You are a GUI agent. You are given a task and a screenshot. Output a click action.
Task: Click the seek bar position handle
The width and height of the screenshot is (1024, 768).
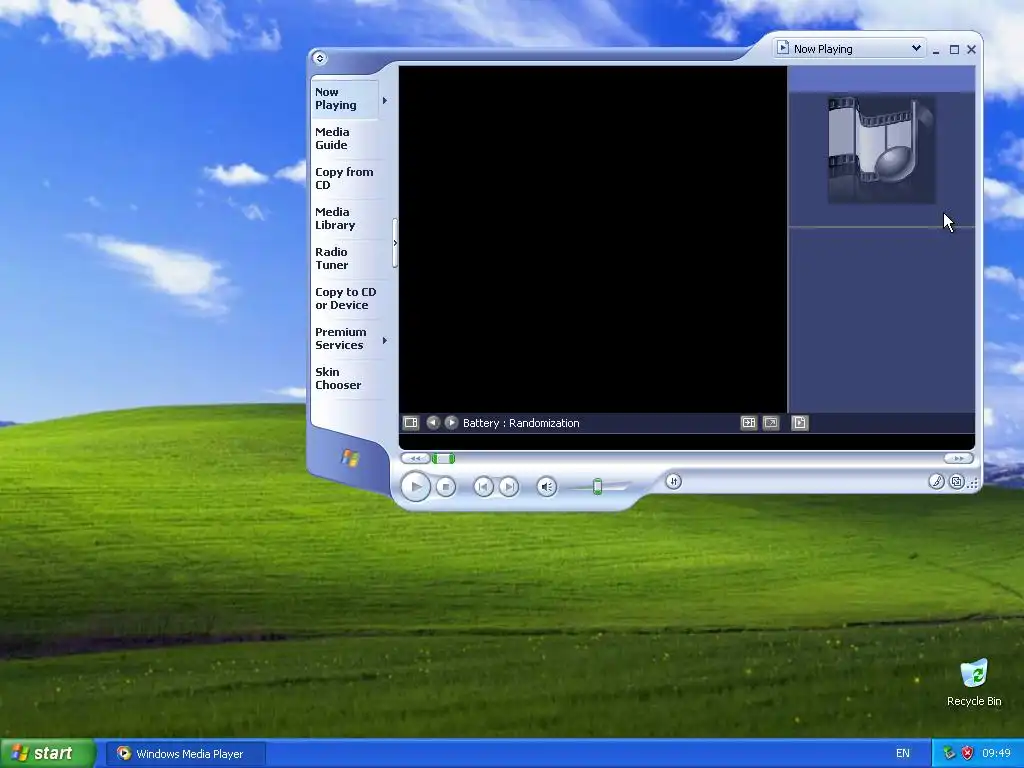(443, 458)
